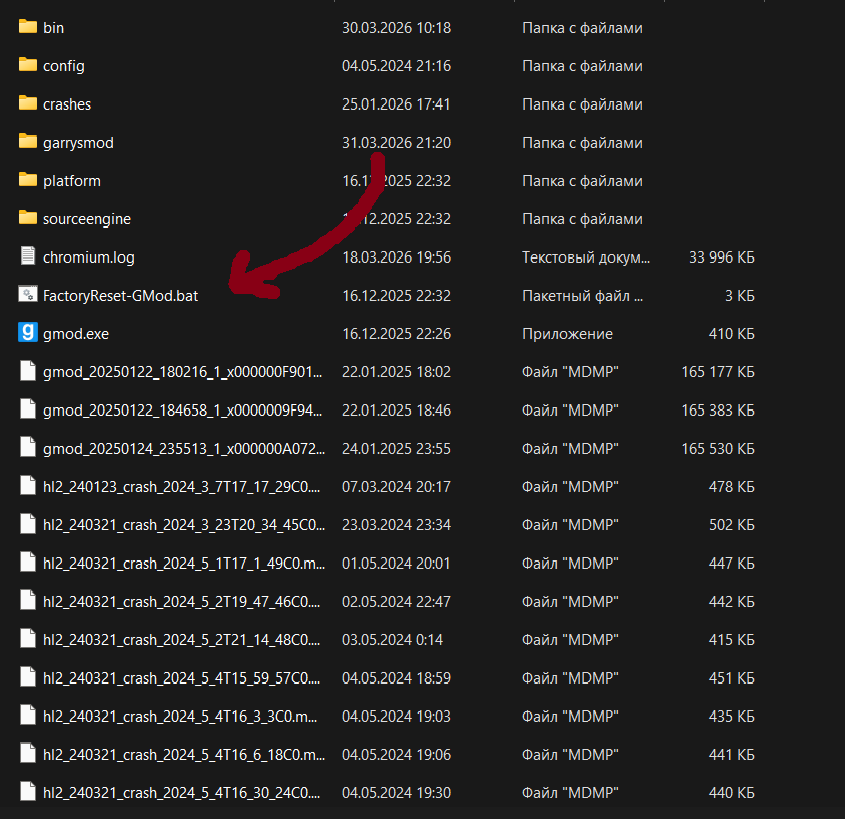This screenshot has height=821, width=845.
Task: Click the hl2 crash file sized 435 КБ
Action: pyautogui.click(x=183, y=716)
